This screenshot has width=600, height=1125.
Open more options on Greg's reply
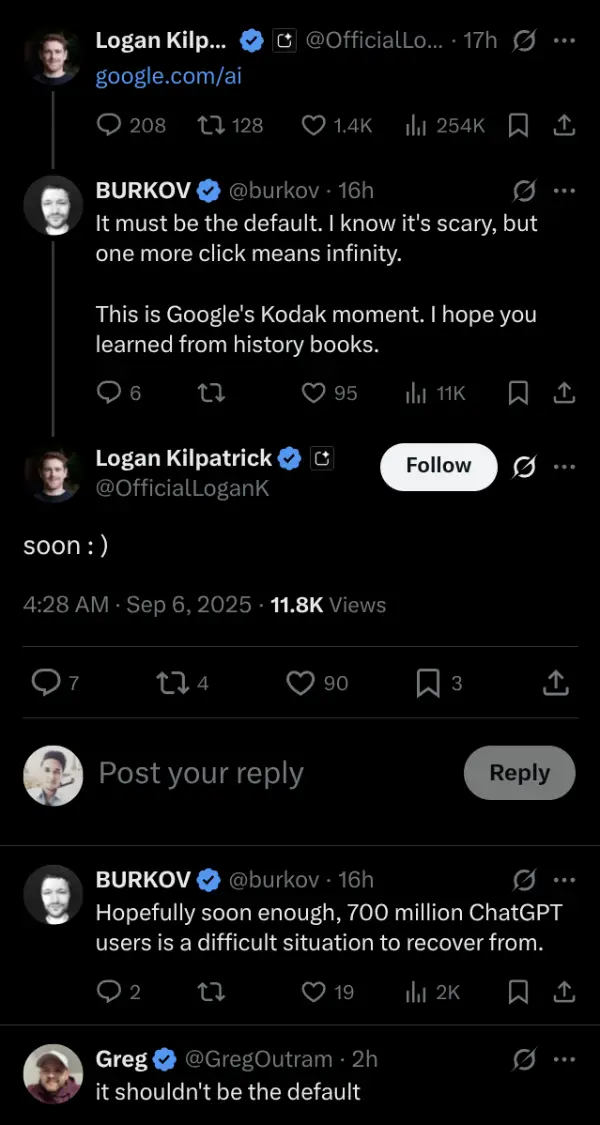(x=564, y=1058)
